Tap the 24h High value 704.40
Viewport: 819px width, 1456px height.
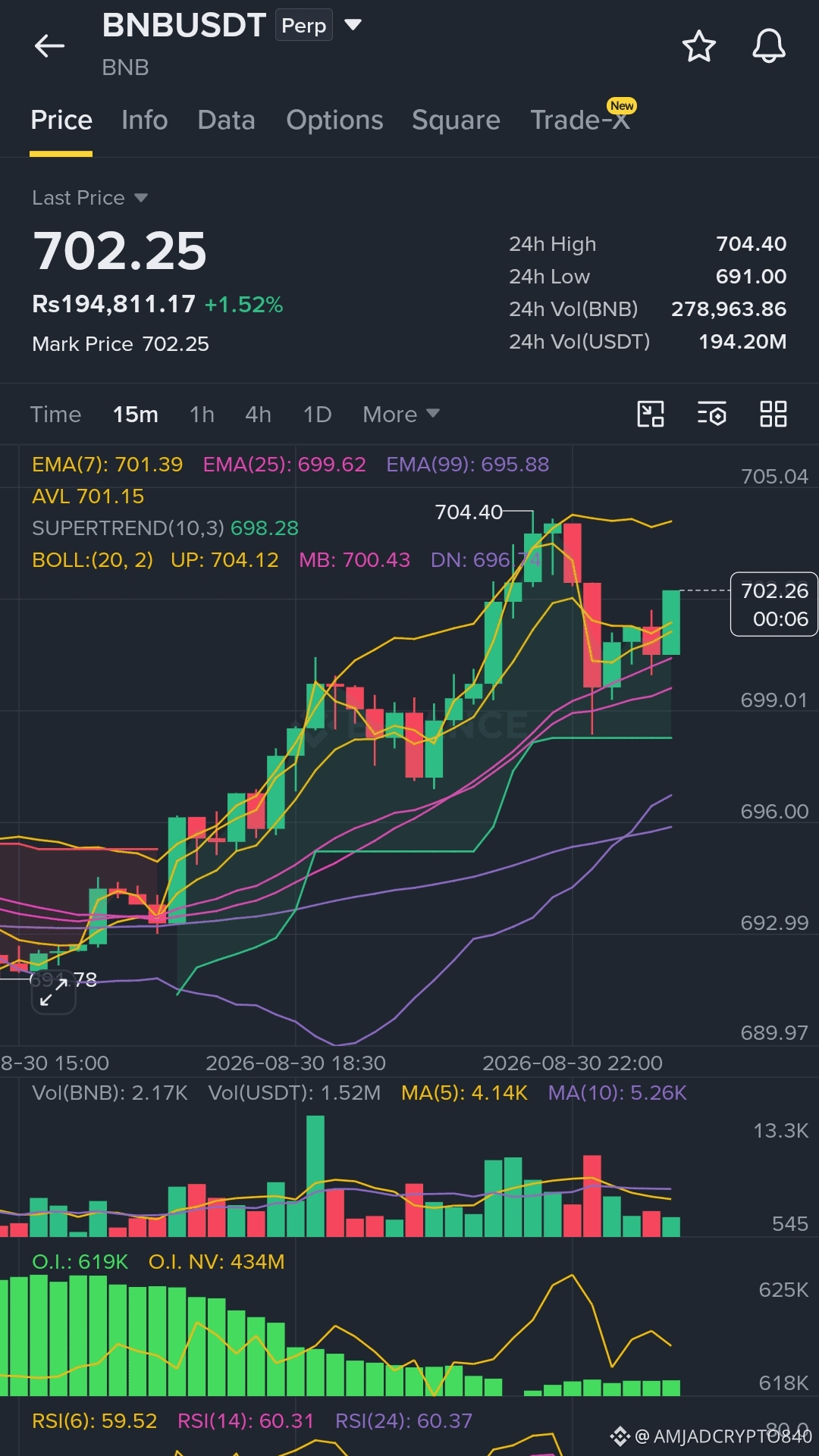(x=751, y=244)
